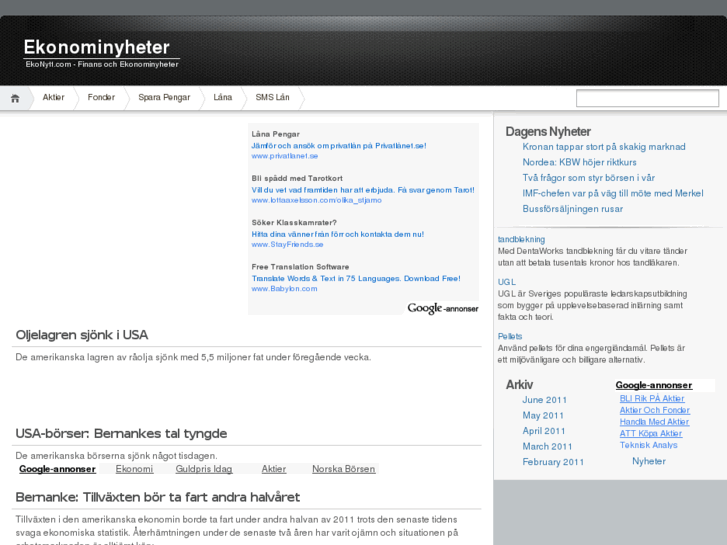Screen dimensions: 727x545
Task: Focus the search input field
Action: pyautogui.click(x=647, y=98)
